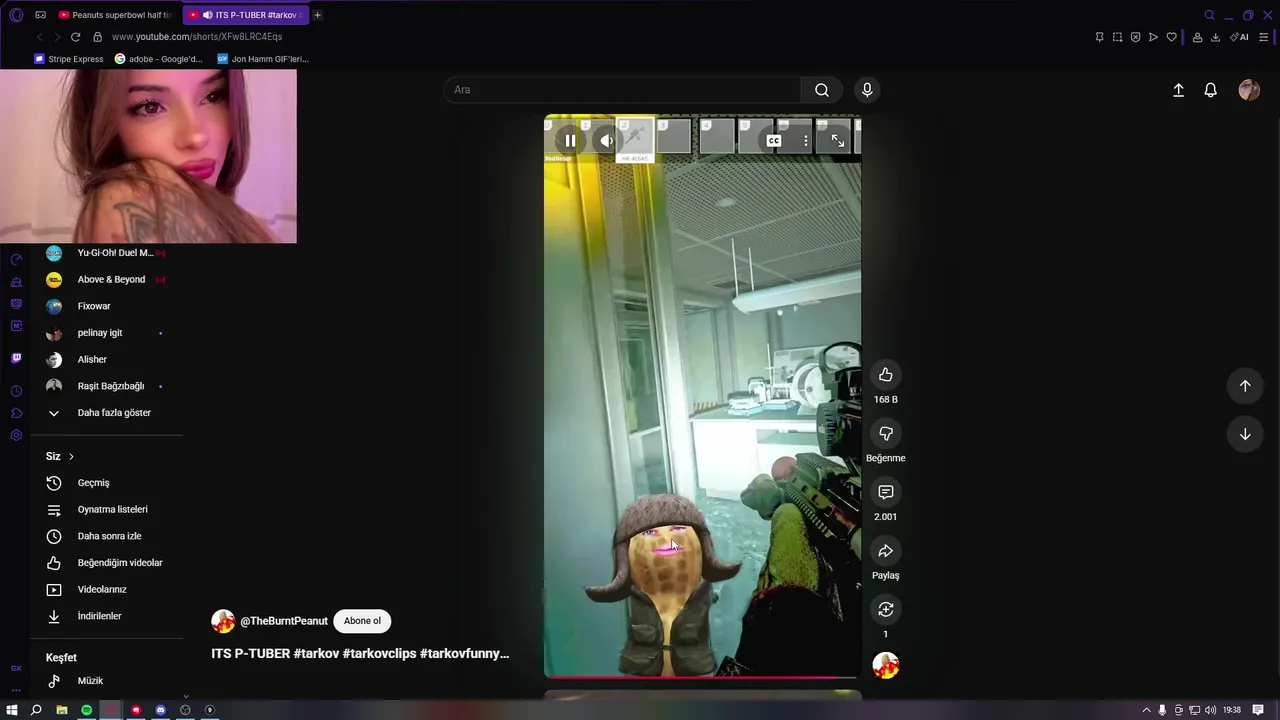This screenshot has width=1280, height=720.
Task: Mute the Shorts video volume
Action: (607, 141)
